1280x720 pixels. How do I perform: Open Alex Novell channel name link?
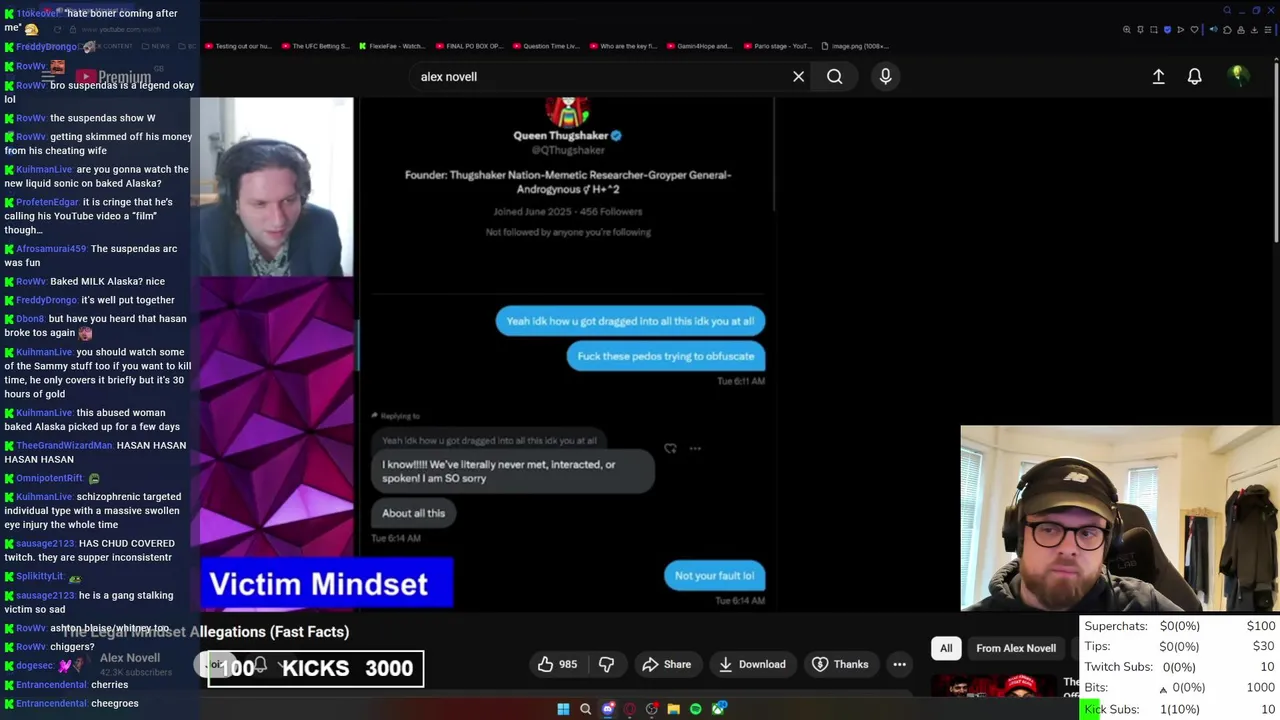[130, 657]
